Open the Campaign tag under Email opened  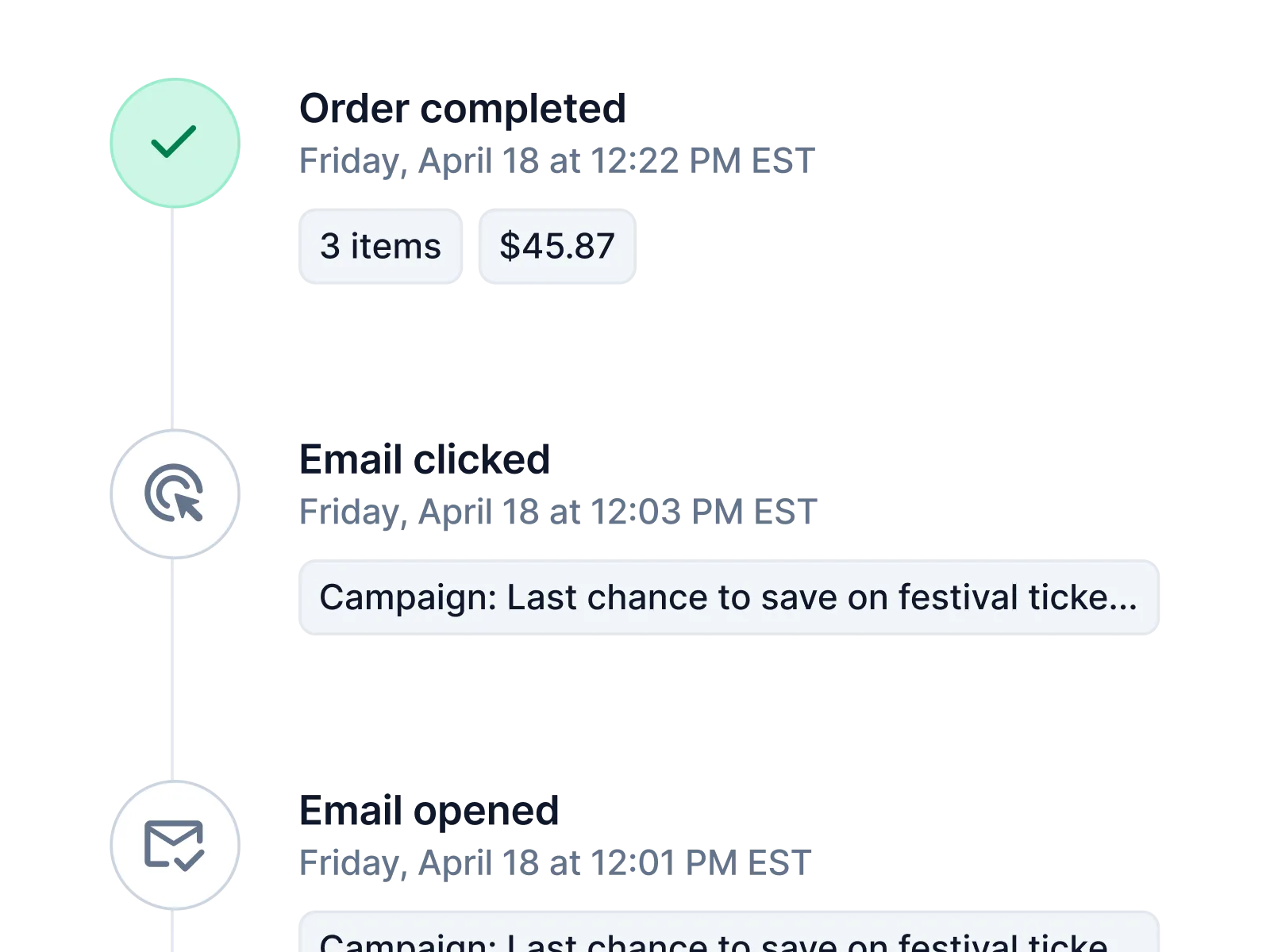(729, 938)
